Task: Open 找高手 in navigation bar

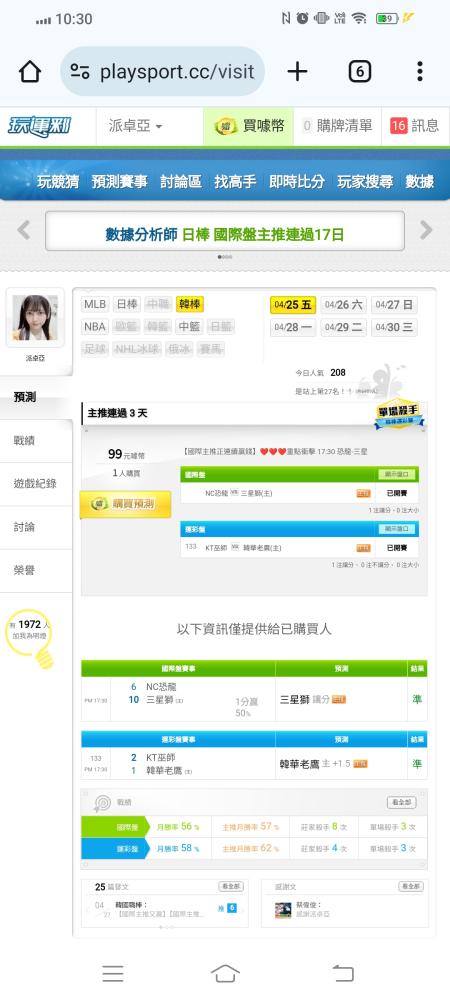Action: [x=235, y=182]
